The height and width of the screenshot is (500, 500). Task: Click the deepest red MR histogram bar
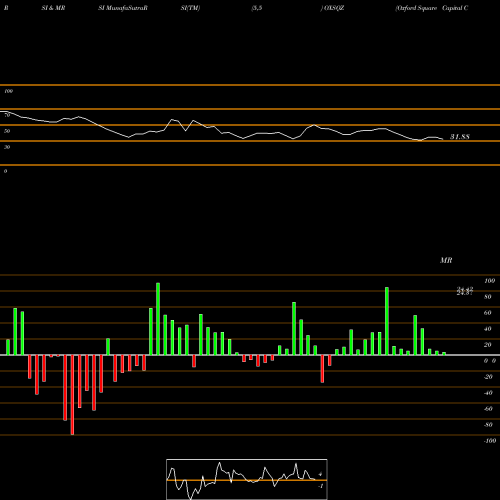[x=72, y=395]
